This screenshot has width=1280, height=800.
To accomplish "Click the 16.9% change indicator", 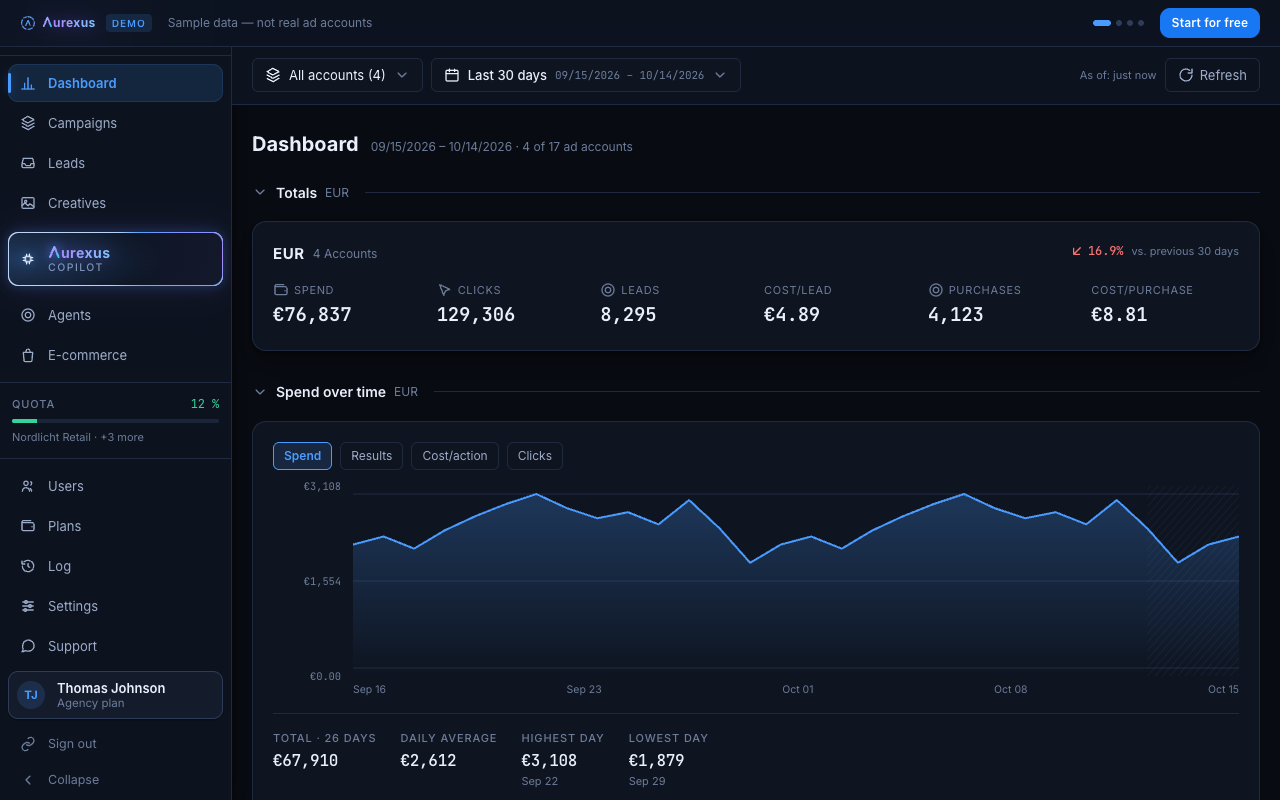I will 1097,251.
